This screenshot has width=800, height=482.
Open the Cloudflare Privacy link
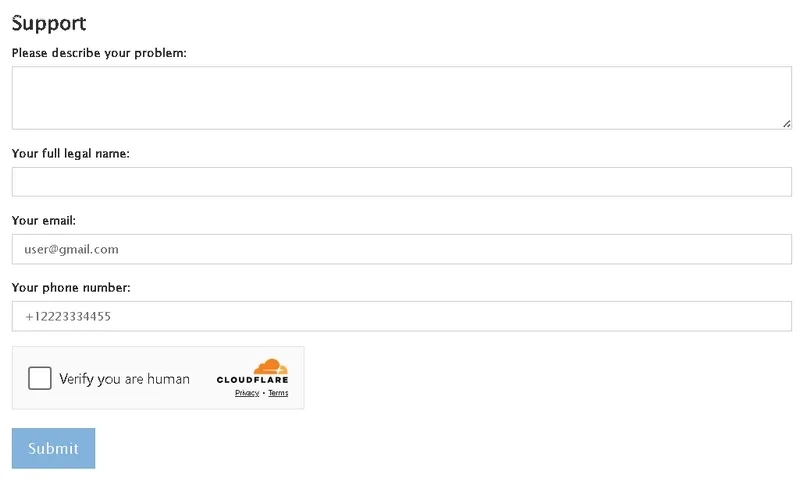click(x=247, y=393)
